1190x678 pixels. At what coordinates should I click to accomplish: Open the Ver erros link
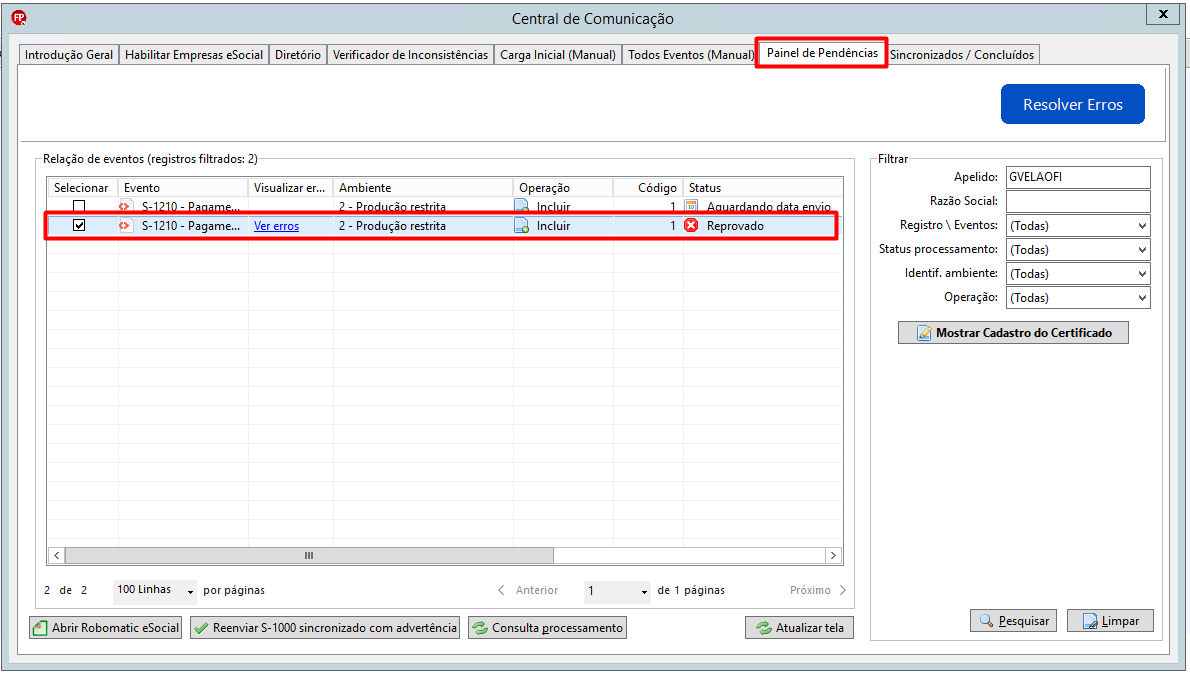tap(276, 225)
